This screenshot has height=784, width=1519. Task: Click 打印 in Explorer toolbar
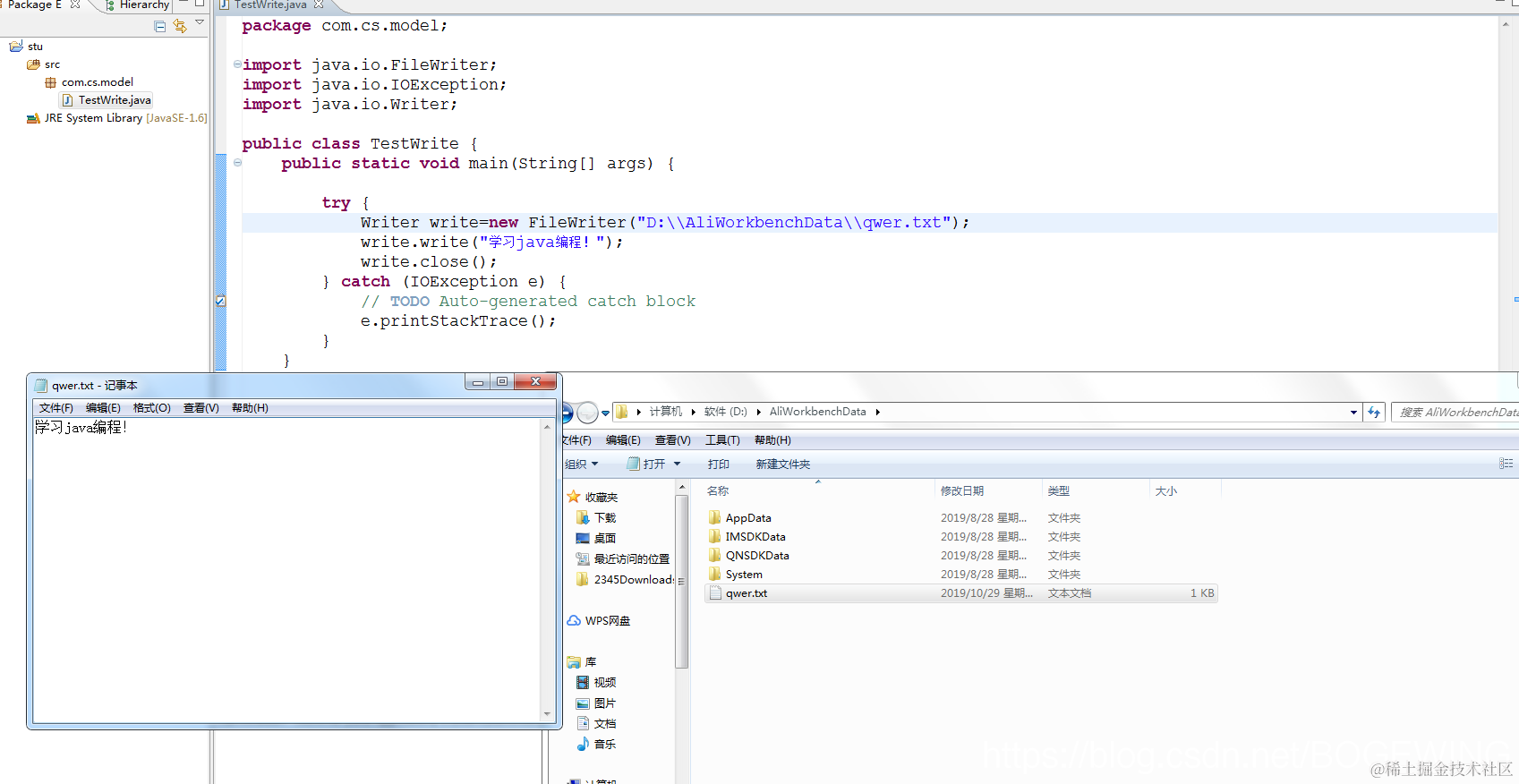[718, 464]
